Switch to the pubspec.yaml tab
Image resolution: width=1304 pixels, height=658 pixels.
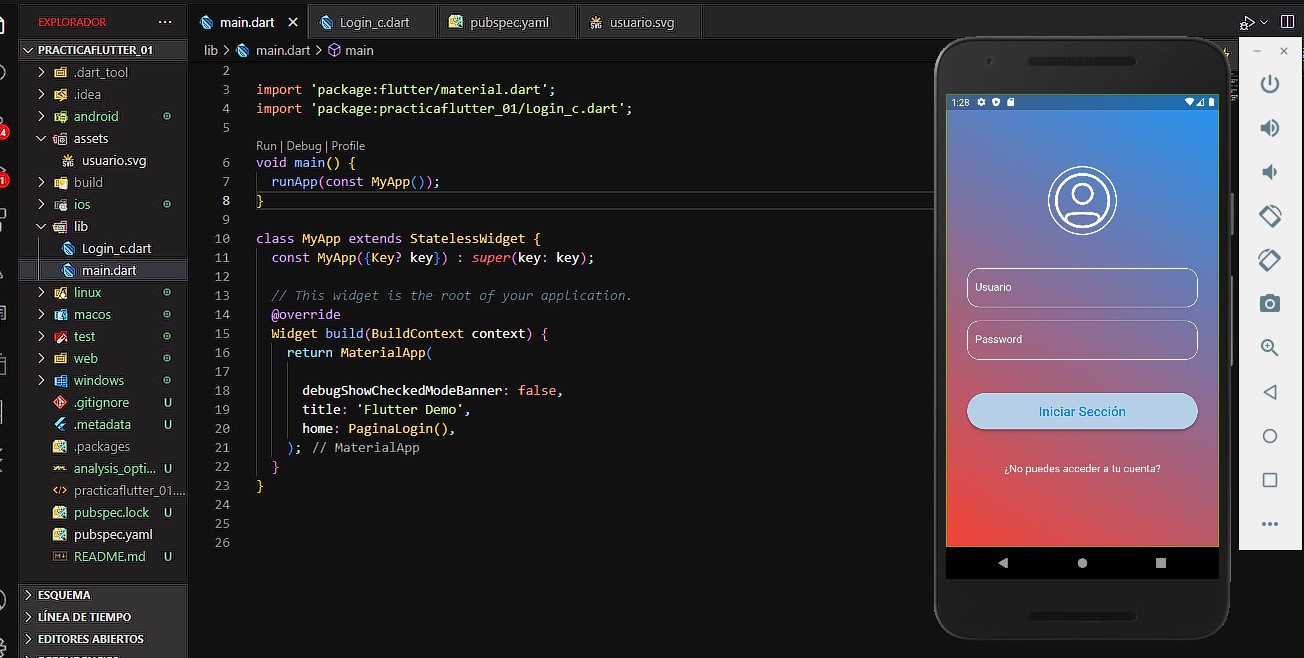coord(509,22)
